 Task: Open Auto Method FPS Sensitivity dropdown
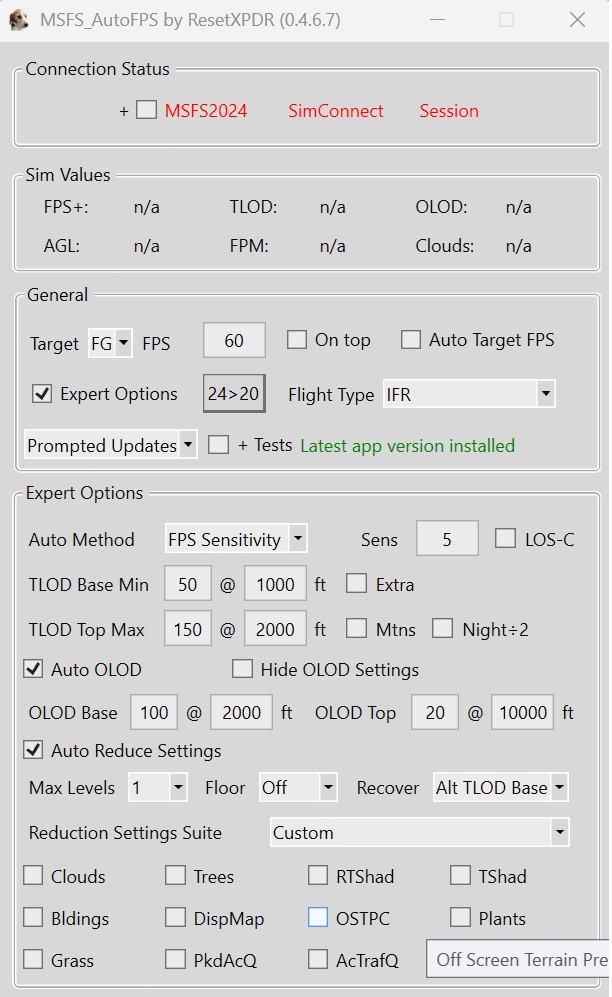tap(236, 539)
